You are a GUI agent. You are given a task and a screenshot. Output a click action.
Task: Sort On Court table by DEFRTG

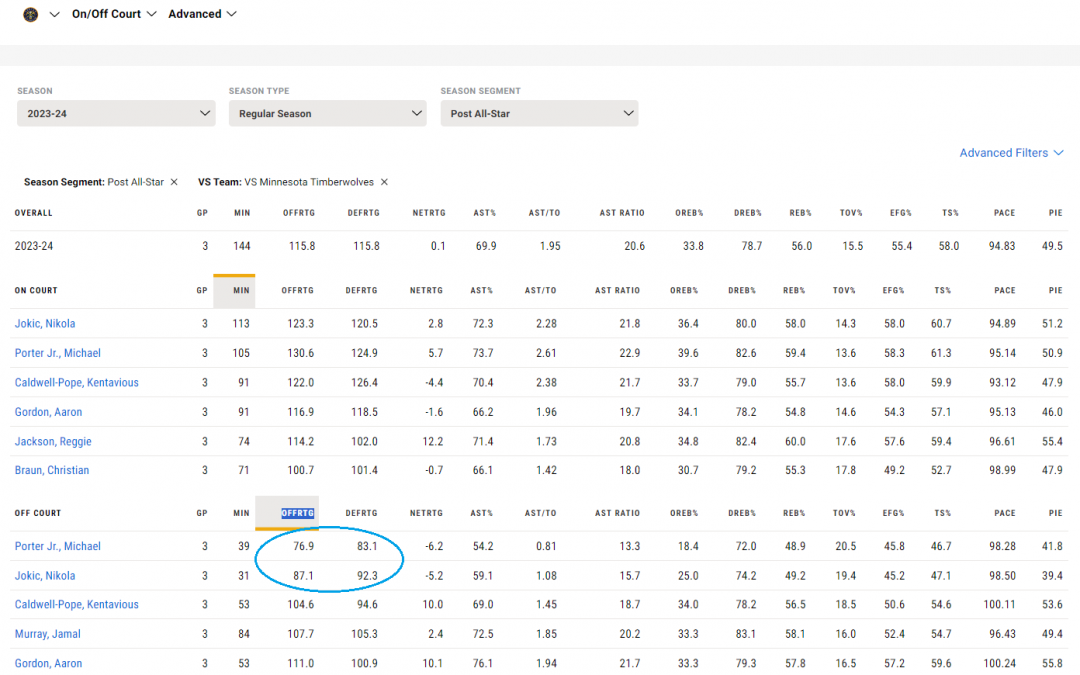[362, 291]
